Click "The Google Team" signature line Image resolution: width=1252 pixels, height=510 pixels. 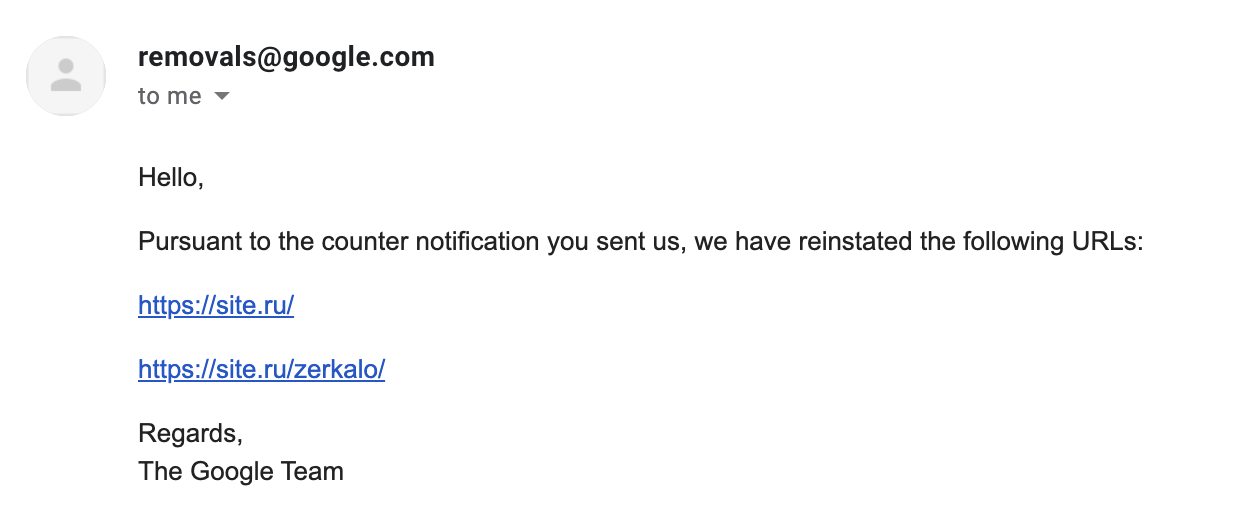241,471
